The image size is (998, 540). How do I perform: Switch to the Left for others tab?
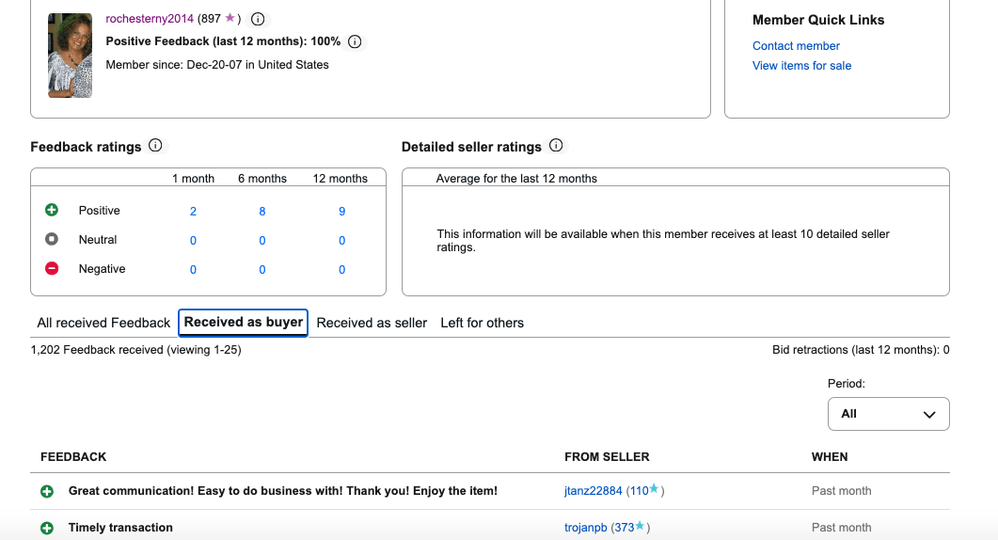(482, 323)
